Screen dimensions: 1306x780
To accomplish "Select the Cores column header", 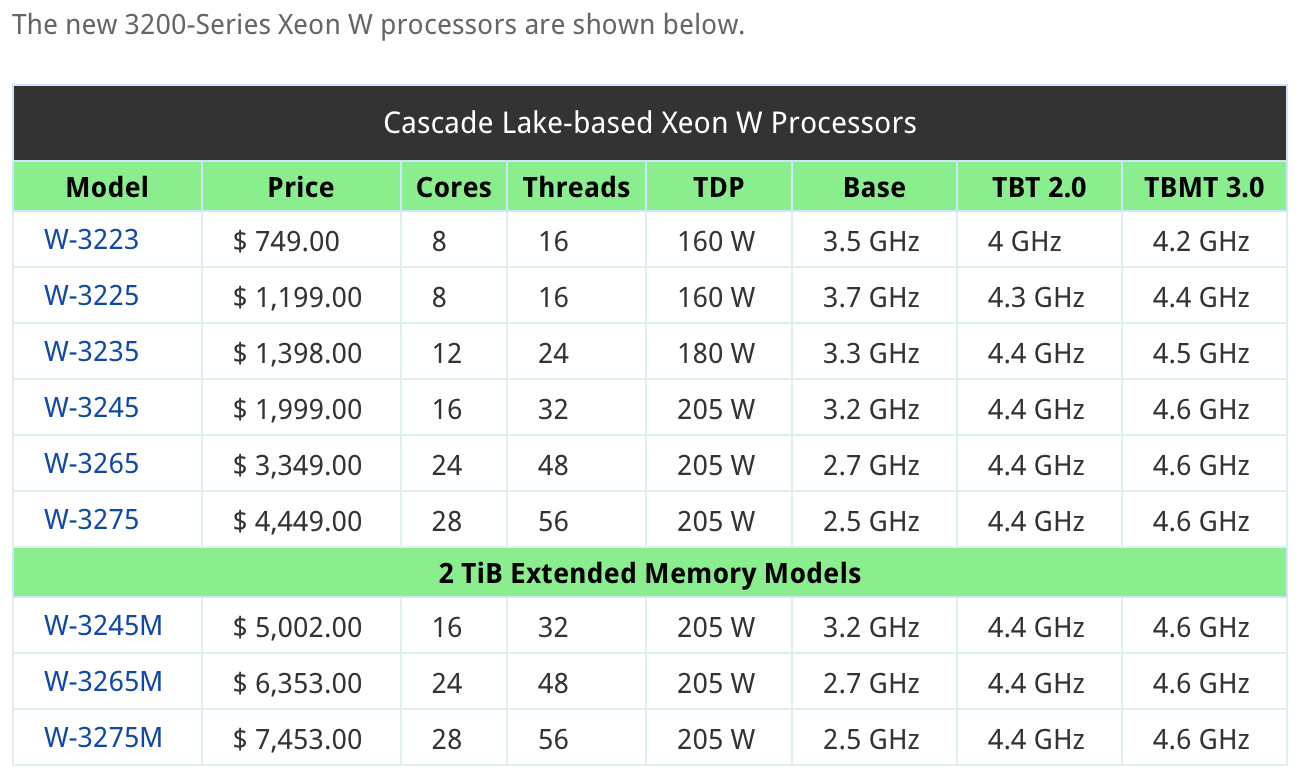I will [454, 187].
